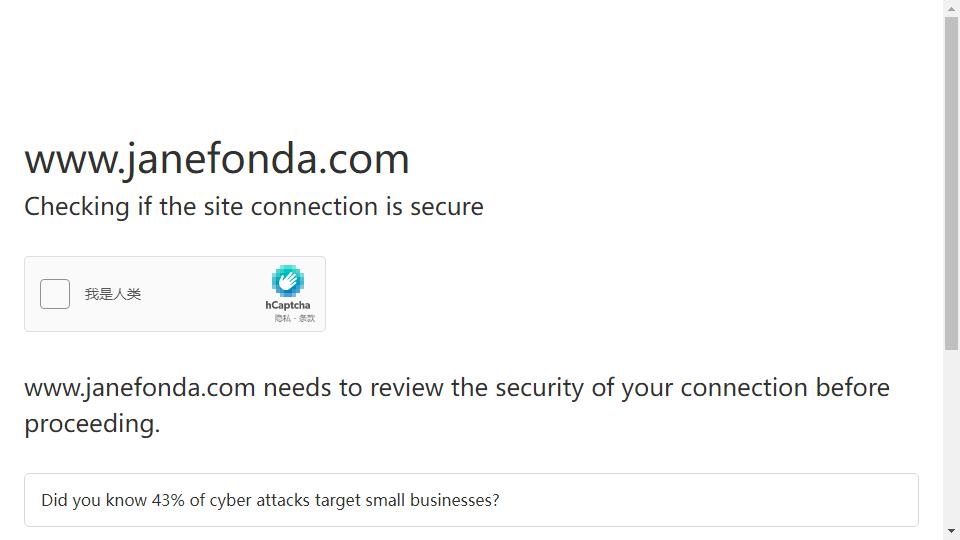The width and height of the screenshot is (960, 540).
Task: Click the cyber attacks fact box
Action: coord(471,500)
